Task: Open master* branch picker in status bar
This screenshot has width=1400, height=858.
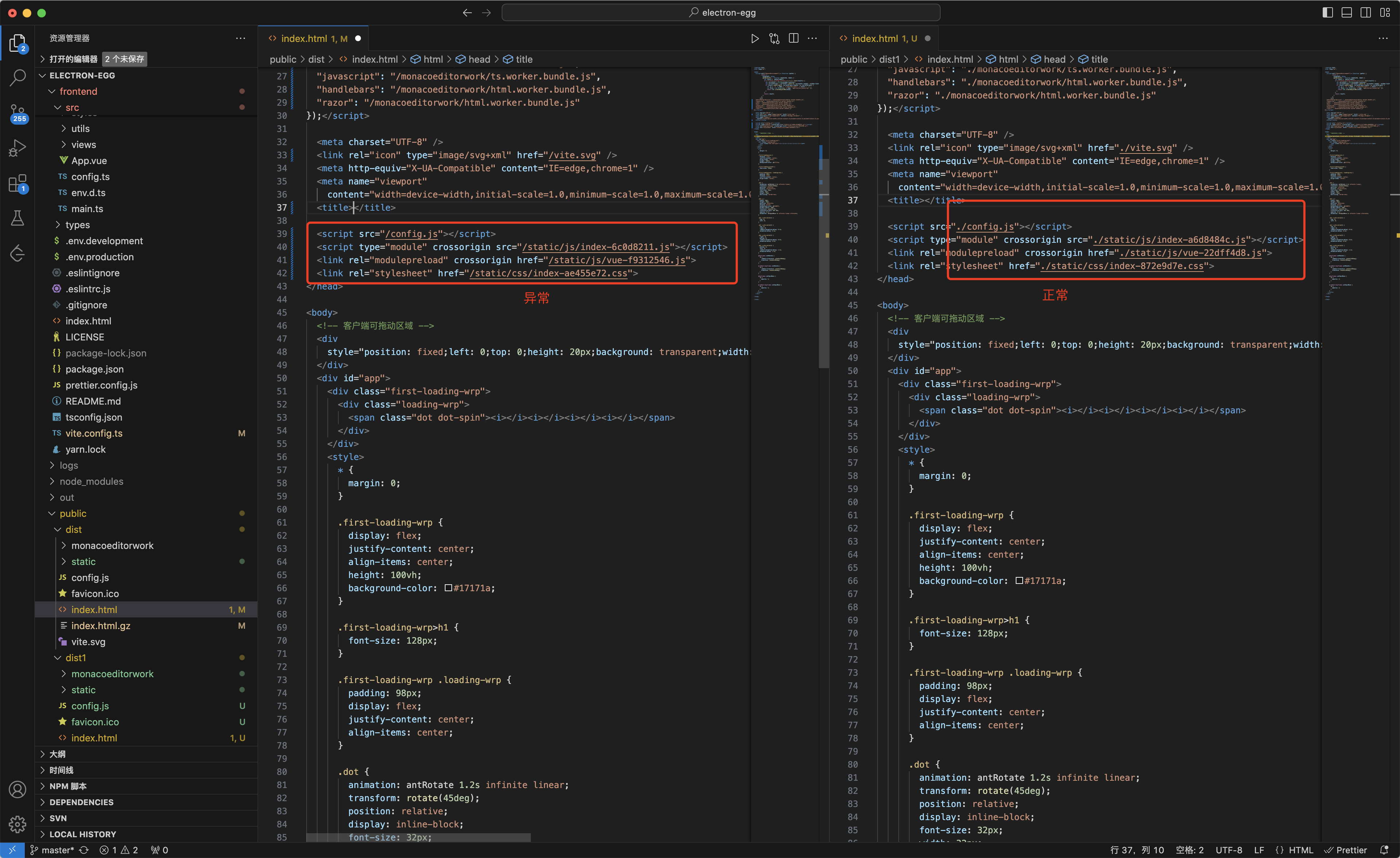Action: (52, 850)
